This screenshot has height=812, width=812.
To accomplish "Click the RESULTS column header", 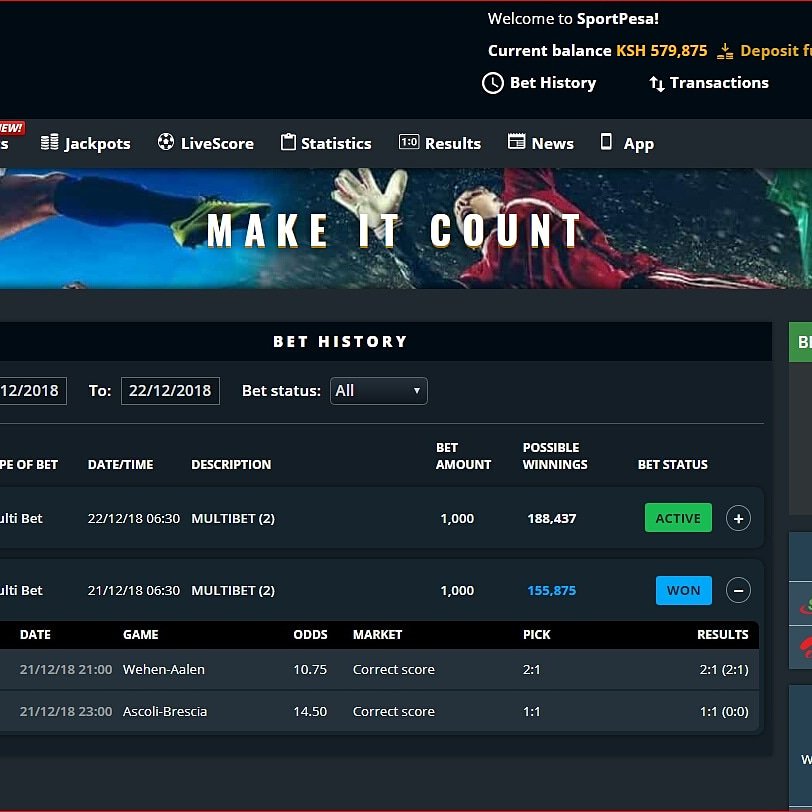I will 722,634.
